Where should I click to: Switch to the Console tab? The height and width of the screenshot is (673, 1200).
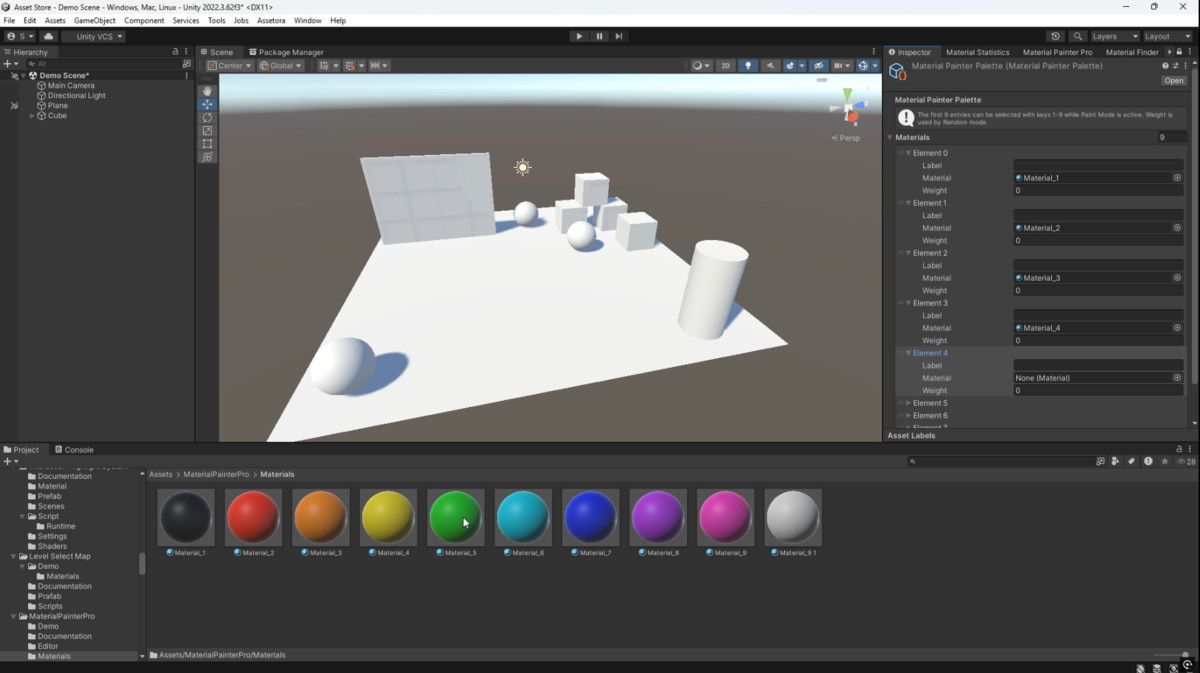point(74,450)
